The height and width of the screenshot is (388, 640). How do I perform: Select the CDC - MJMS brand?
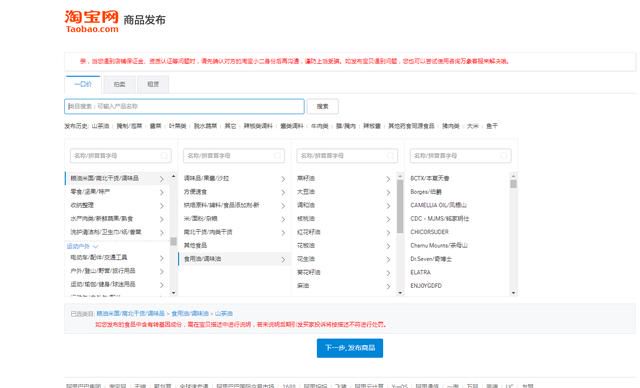pos(440,219)
